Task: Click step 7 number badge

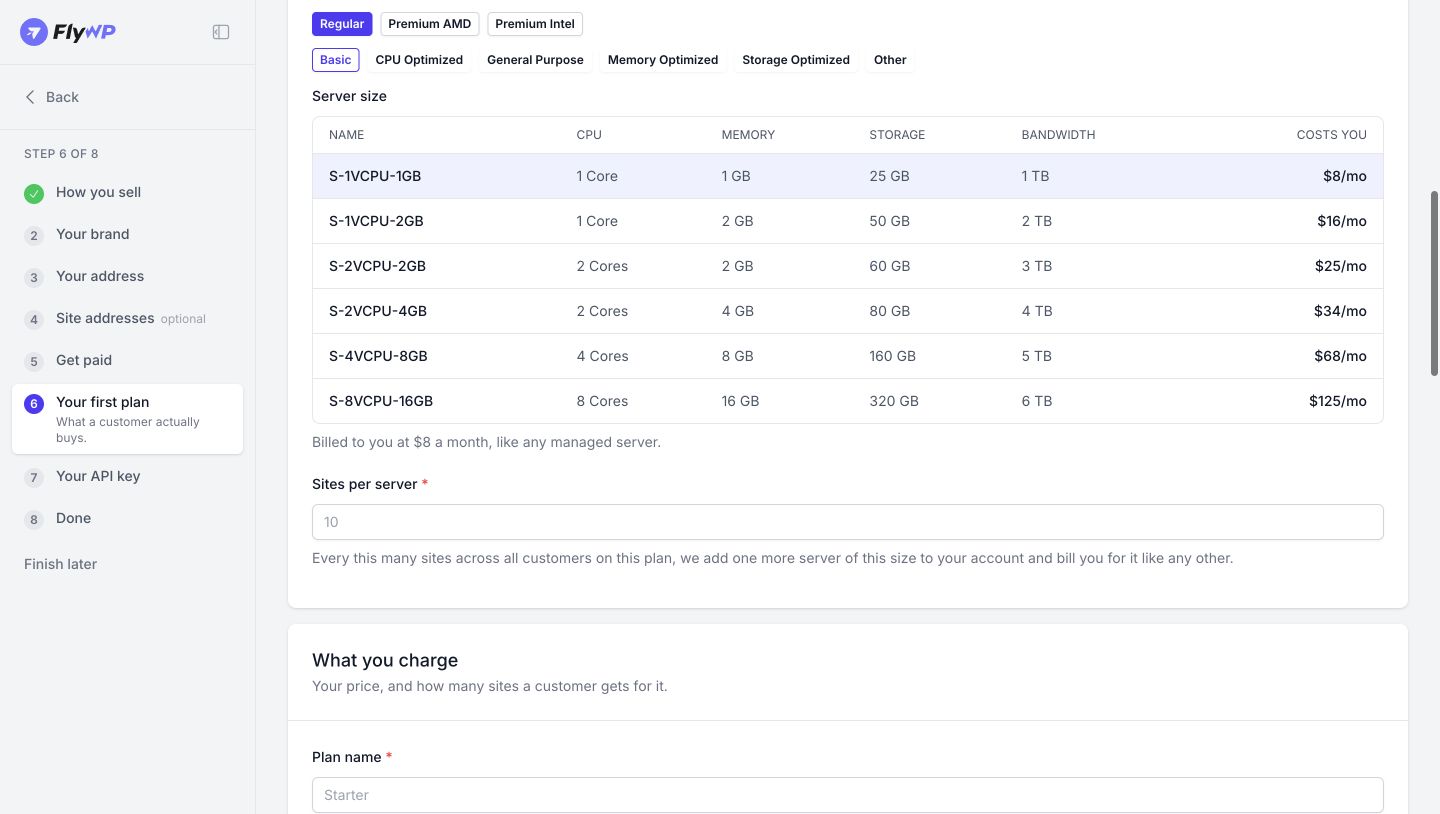Action: click(x=34, y=478)
